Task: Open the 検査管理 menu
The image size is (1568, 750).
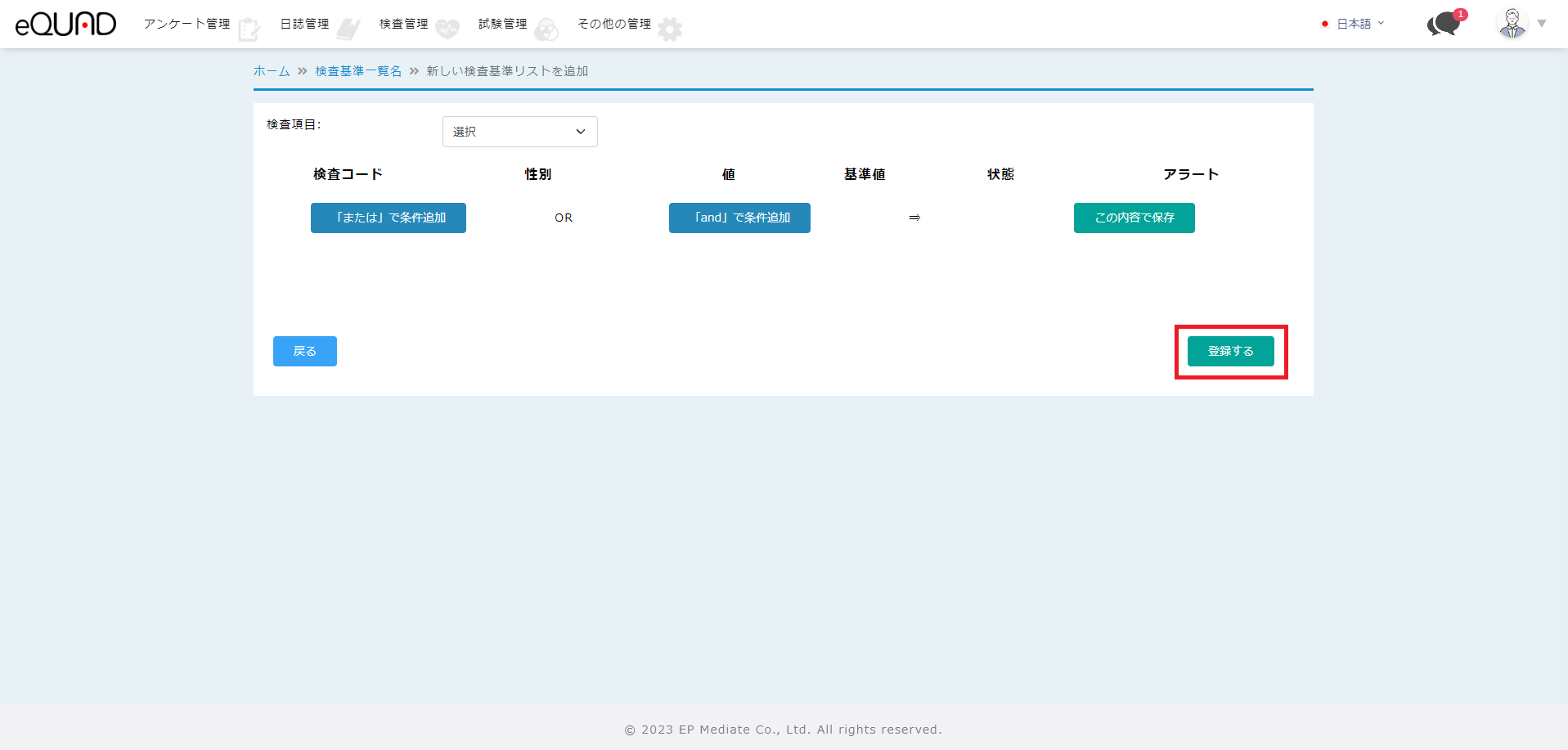Action: [403, 25]
